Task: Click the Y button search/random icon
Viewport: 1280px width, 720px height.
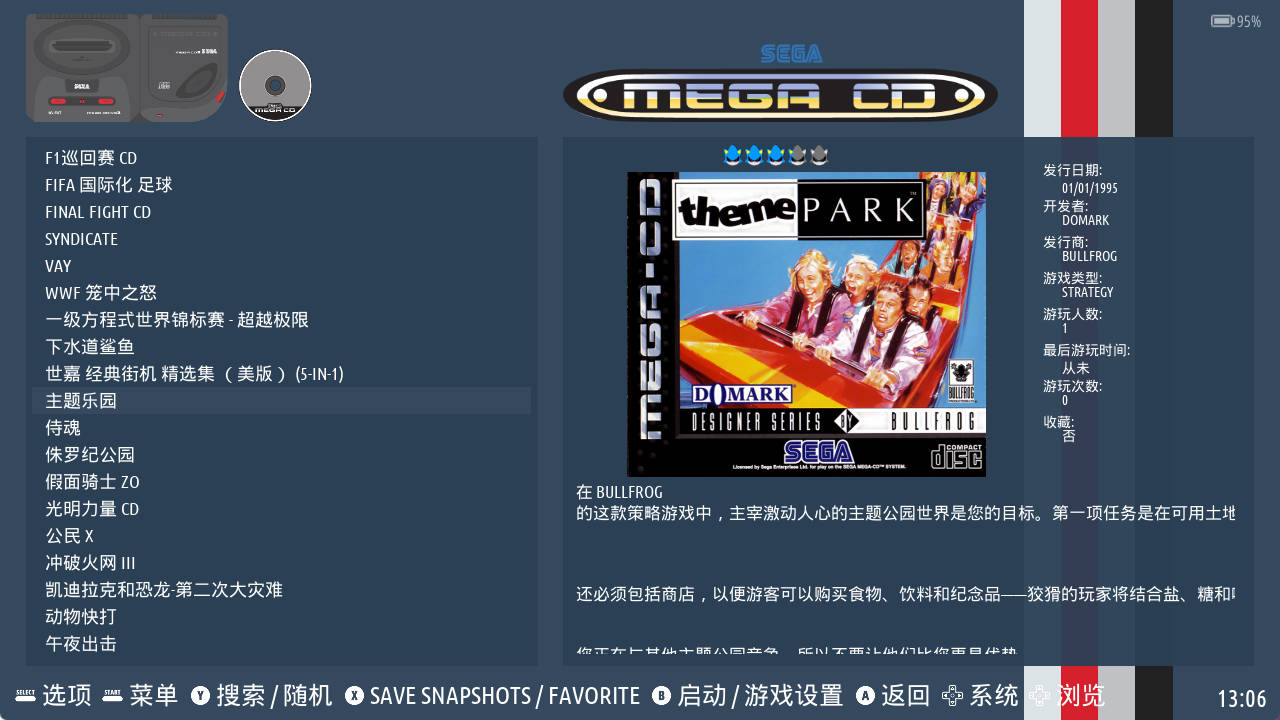Action: pos(200,695)
